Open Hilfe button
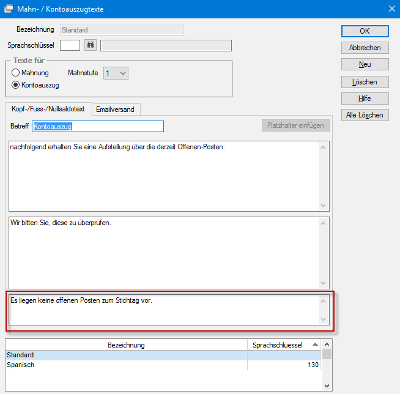The width and height of the screenshot is (400, 394). (365, 98)
